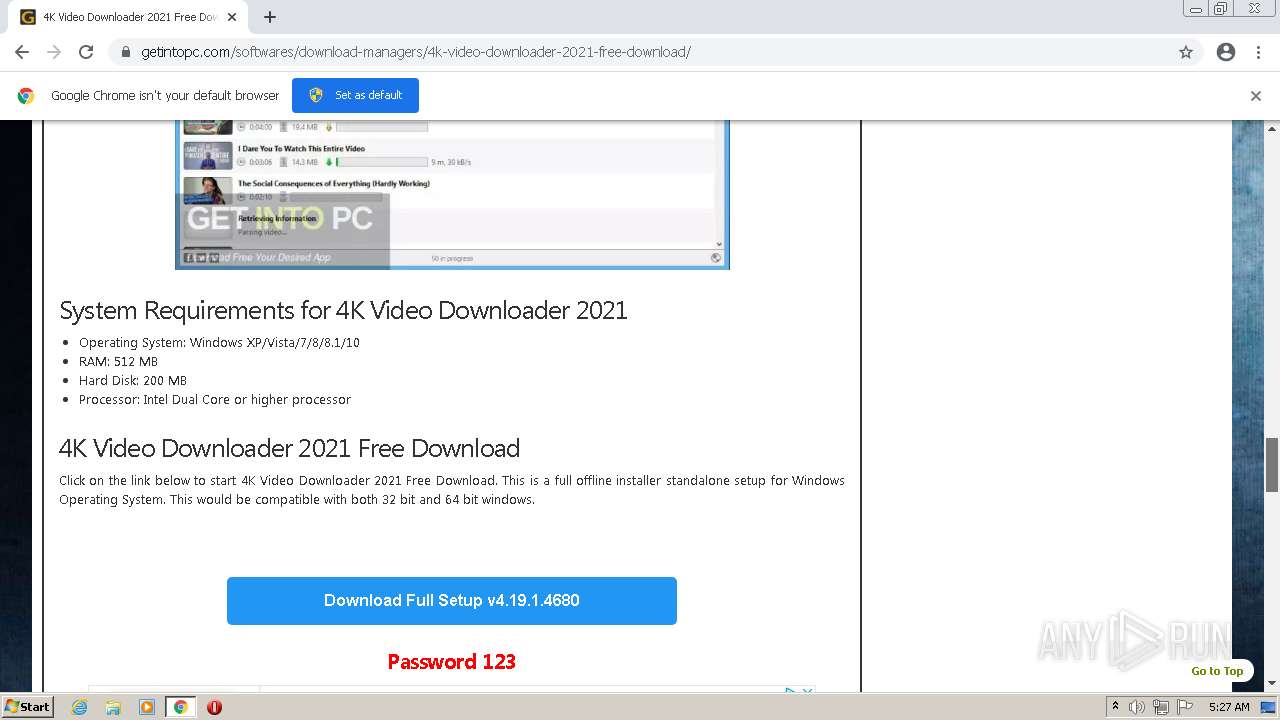
Task: Bookmark this page with the star
Action: click(x=1186, y=52)
